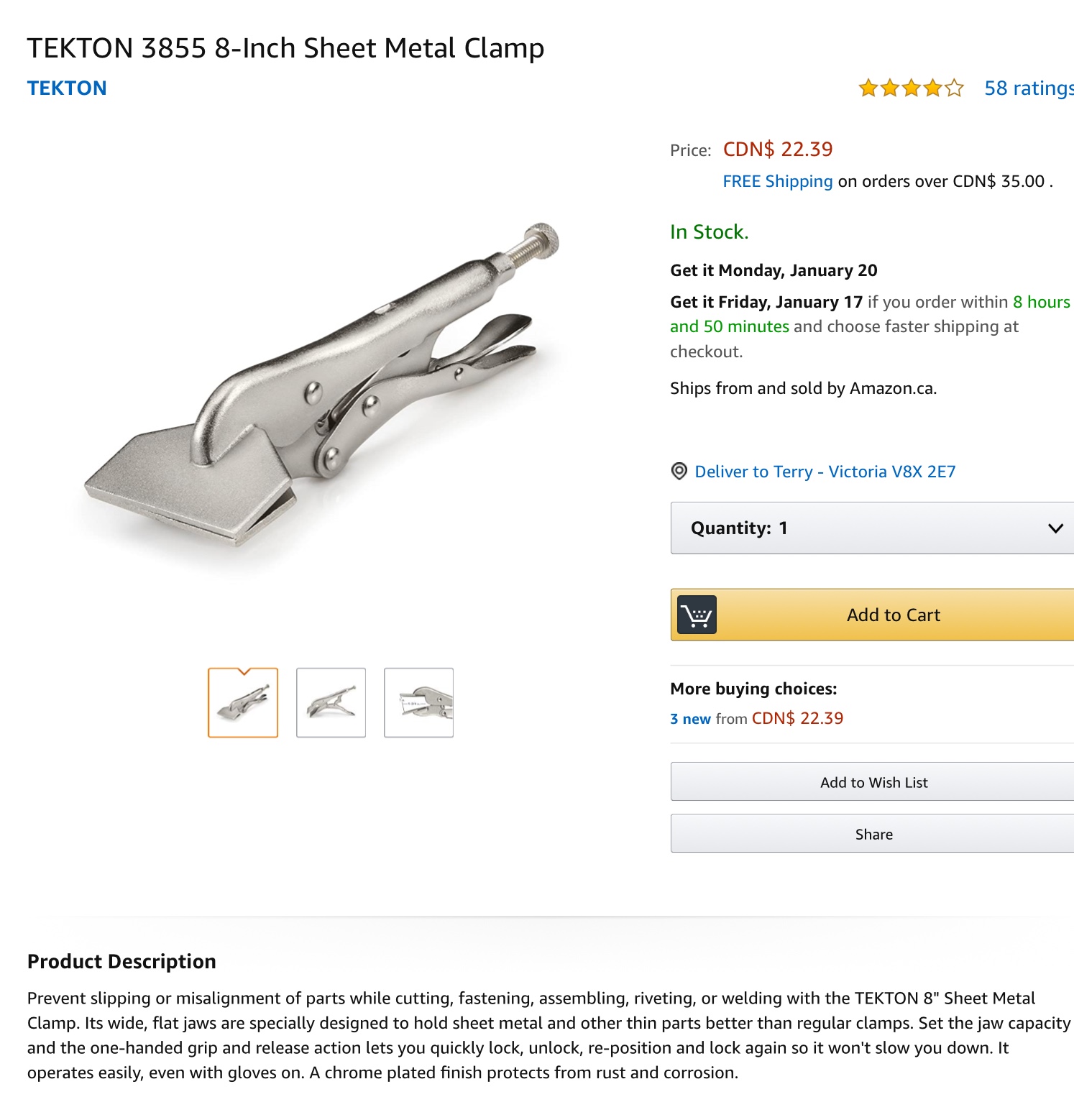View the 3 new offers link
This screenshot has width=1074, height=1120.
[690, 719]
